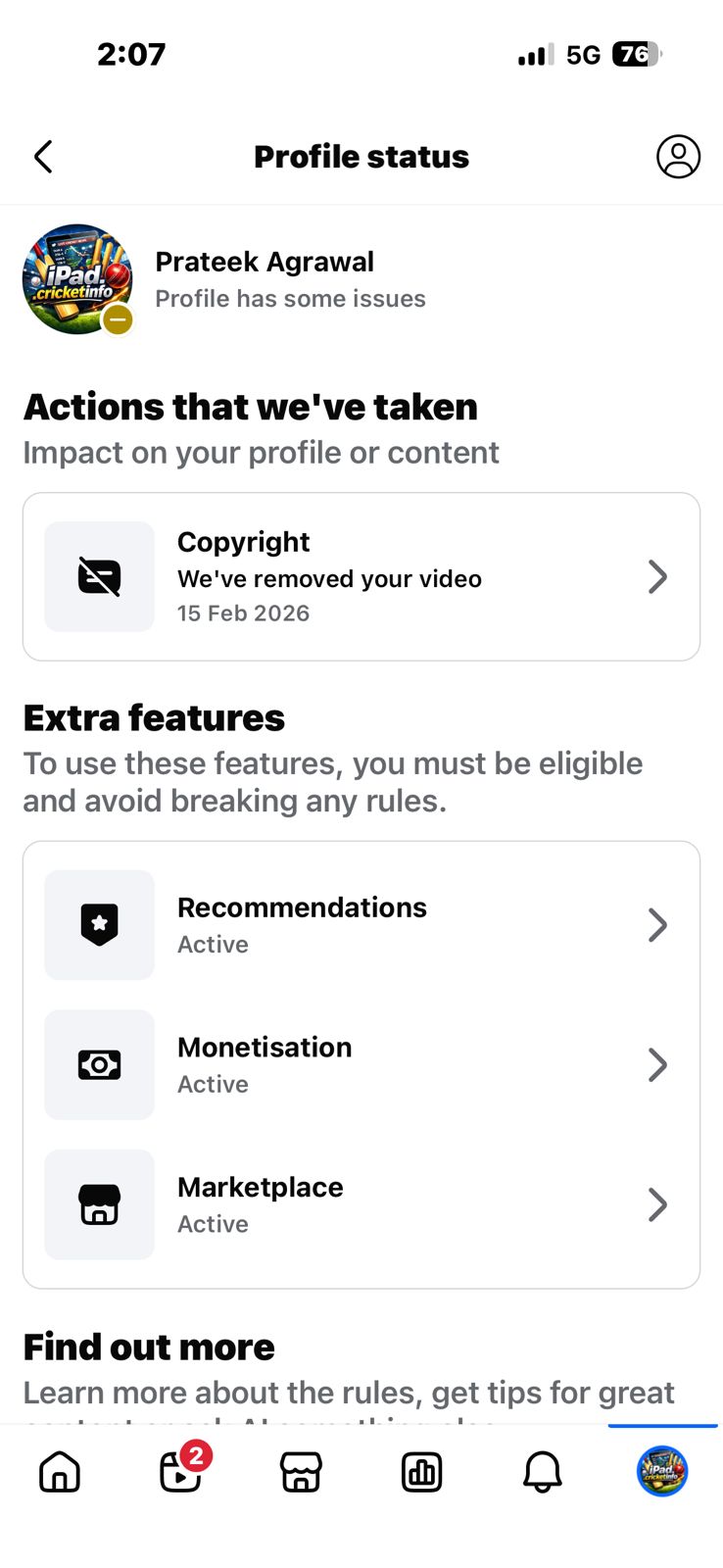Tap the Monetisation money icon
The image size is (723, 1568).
click(99, 1065)
